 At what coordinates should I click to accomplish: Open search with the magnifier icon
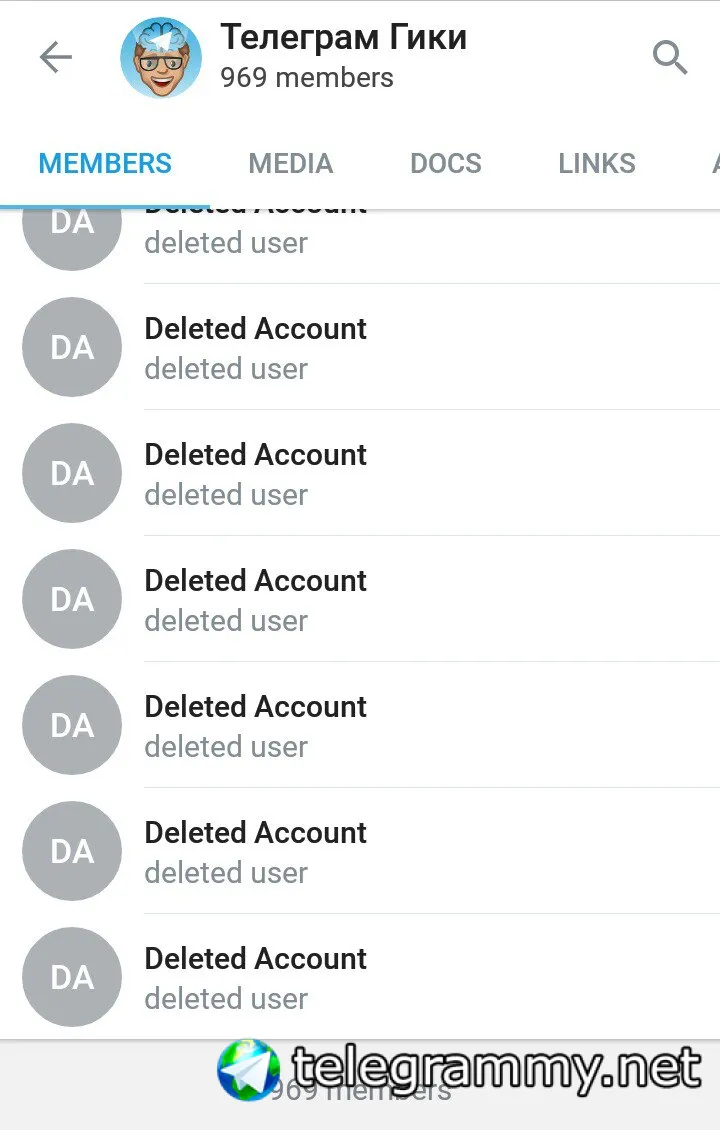coord(669,58)
